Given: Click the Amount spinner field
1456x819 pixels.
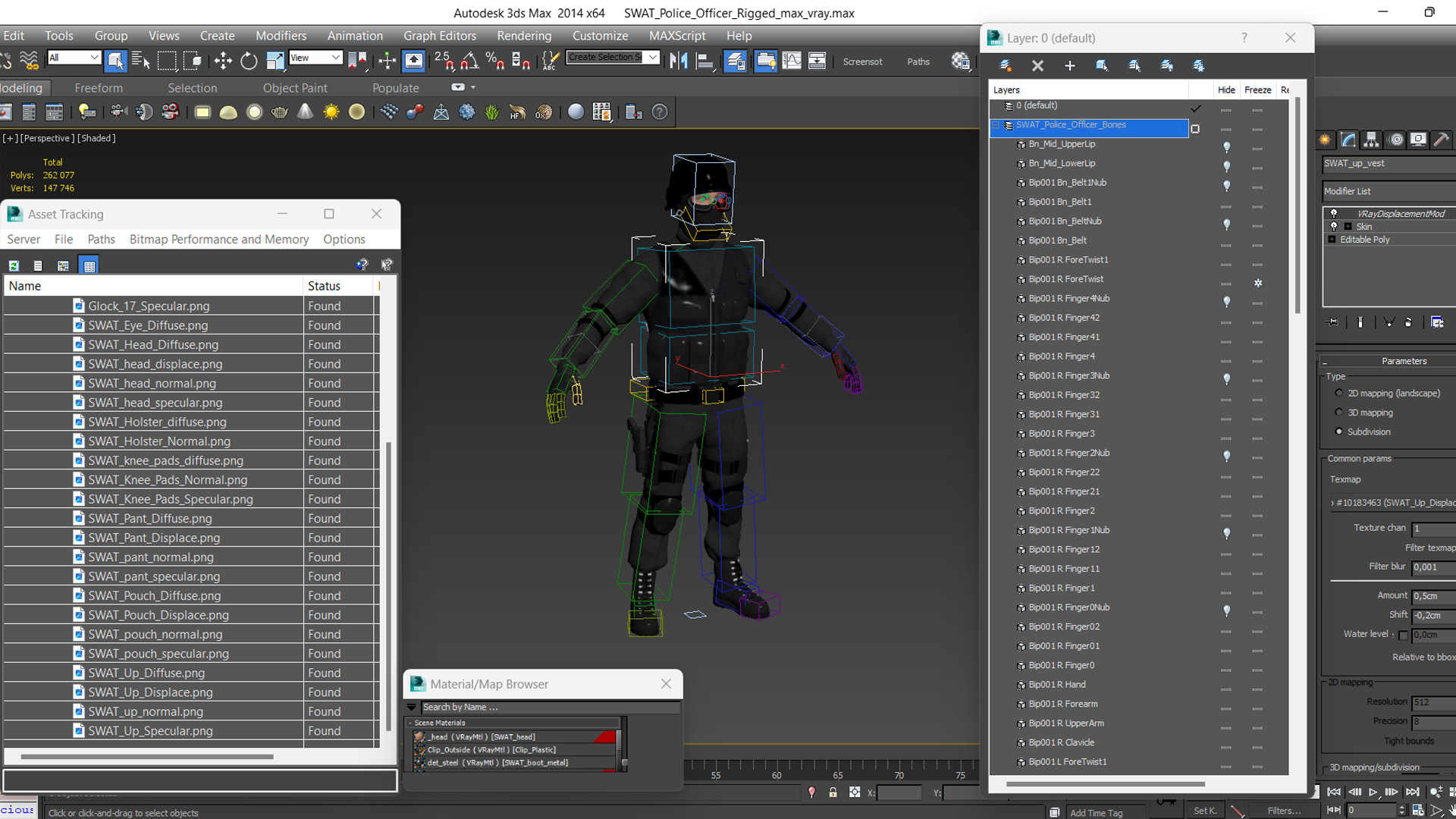Looking at the screenshot, I should 1433,596.
